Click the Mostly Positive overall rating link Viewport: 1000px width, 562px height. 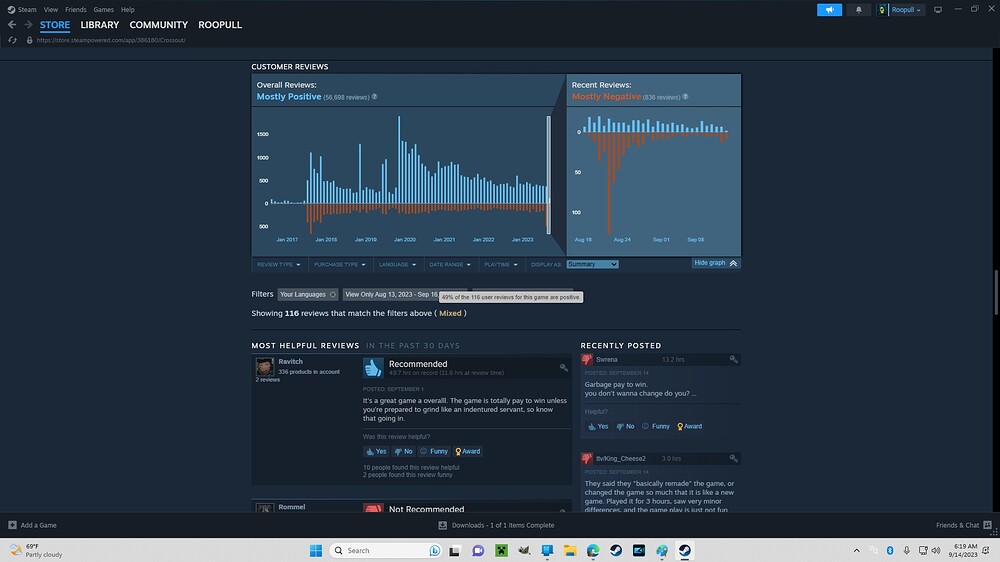[288, 96]
